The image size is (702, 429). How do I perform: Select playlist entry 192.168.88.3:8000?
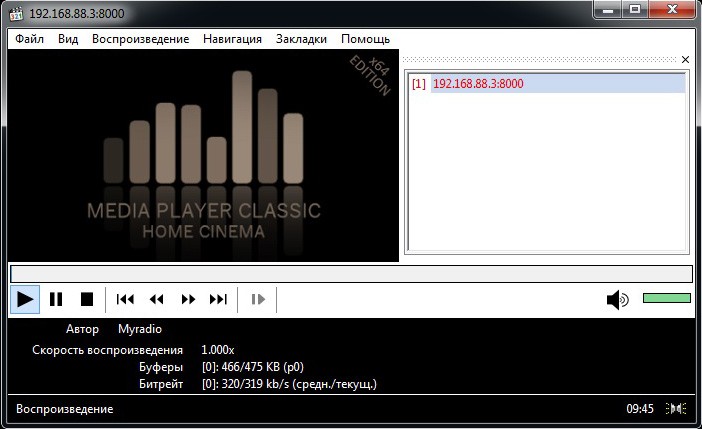pyautogui.click(x=477, y=85)
